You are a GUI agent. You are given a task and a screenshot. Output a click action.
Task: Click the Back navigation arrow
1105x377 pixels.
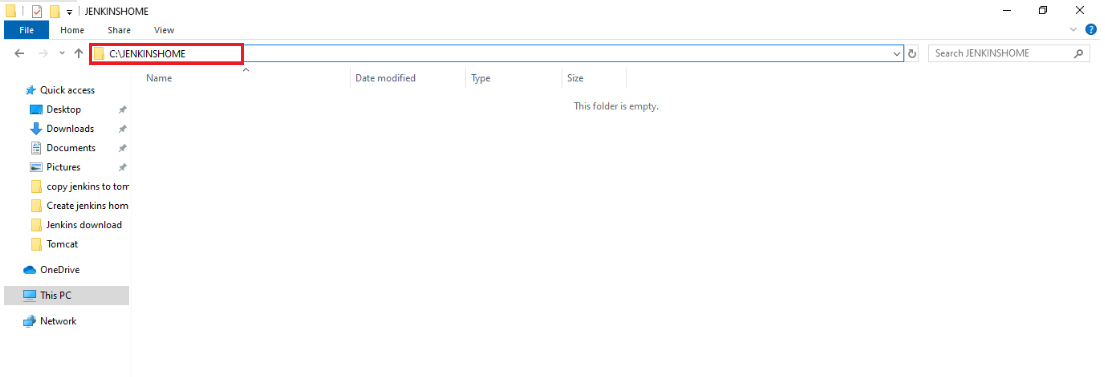coord(19,54)
